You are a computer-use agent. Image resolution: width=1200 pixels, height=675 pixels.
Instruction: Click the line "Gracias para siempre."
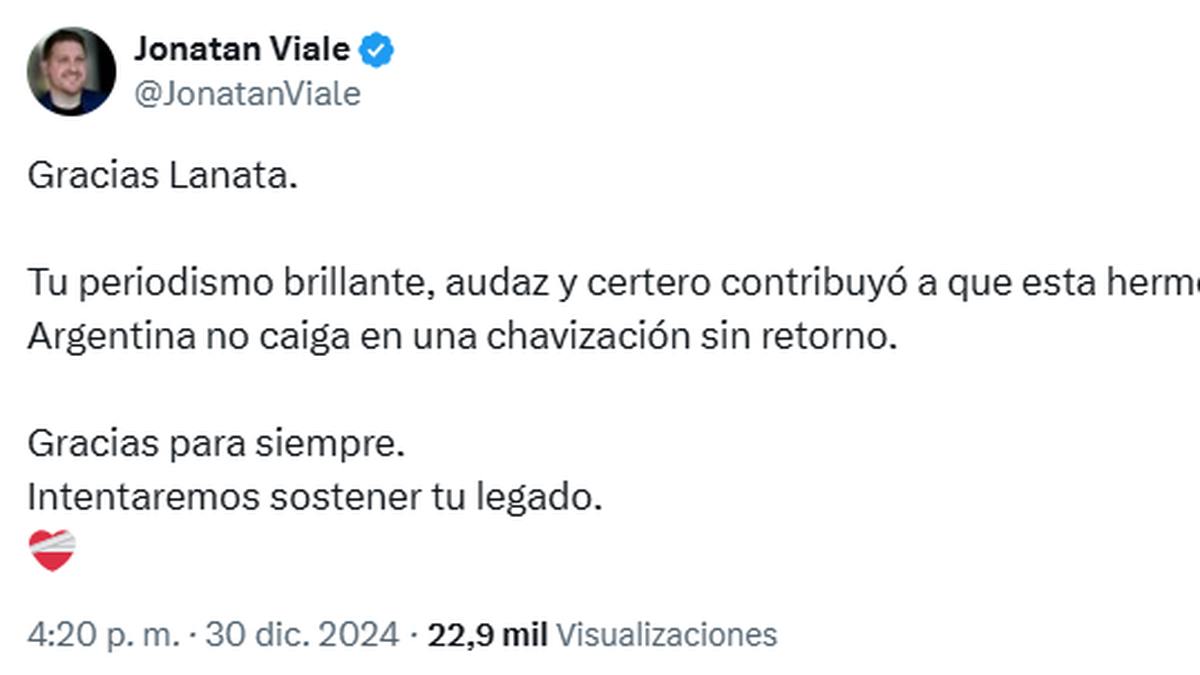click(x=216, y=443)
